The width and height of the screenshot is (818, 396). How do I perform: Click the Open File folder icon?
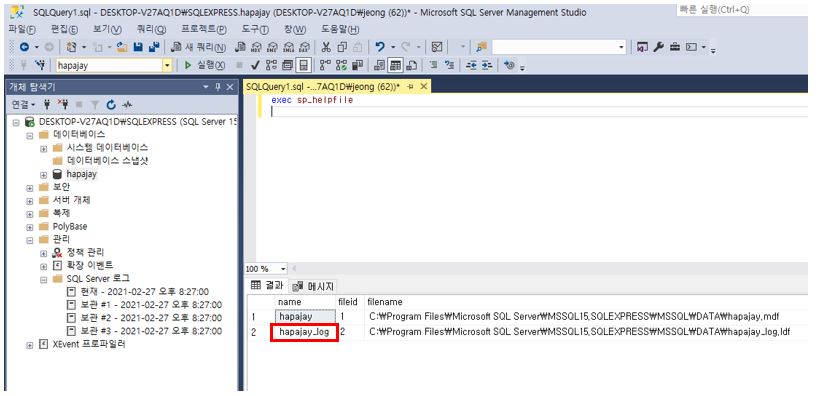122,47
